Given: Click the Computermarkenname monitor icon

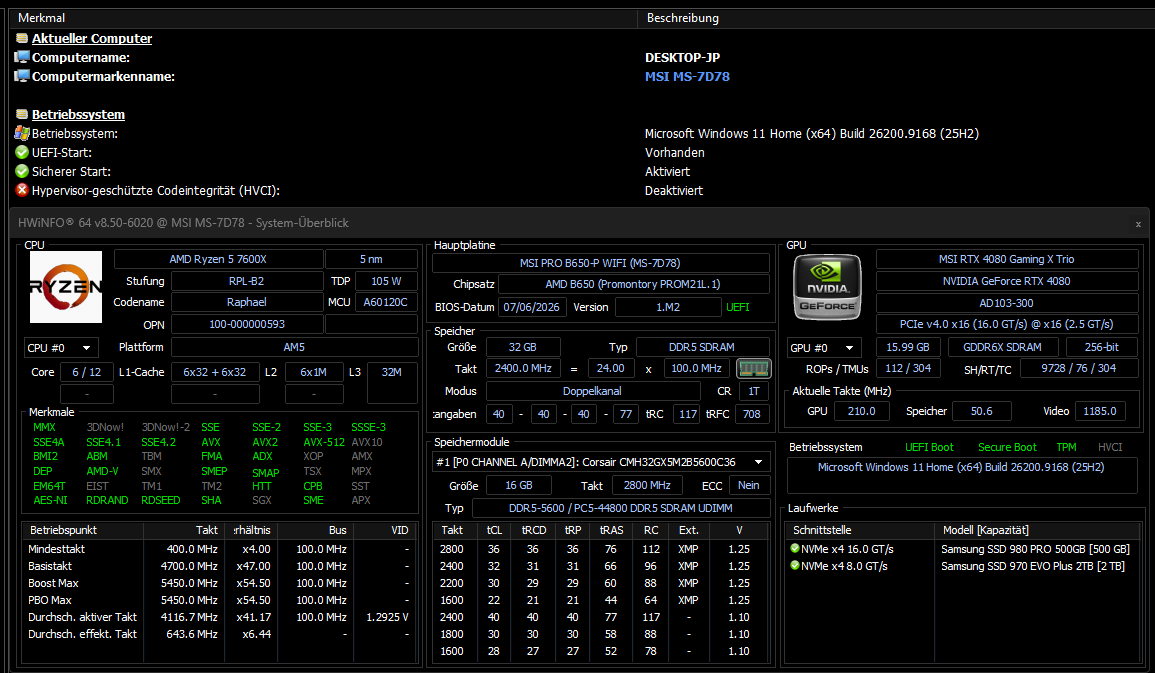Looking at the screenshot, I should pyautogui.click(x=22, y=77).
